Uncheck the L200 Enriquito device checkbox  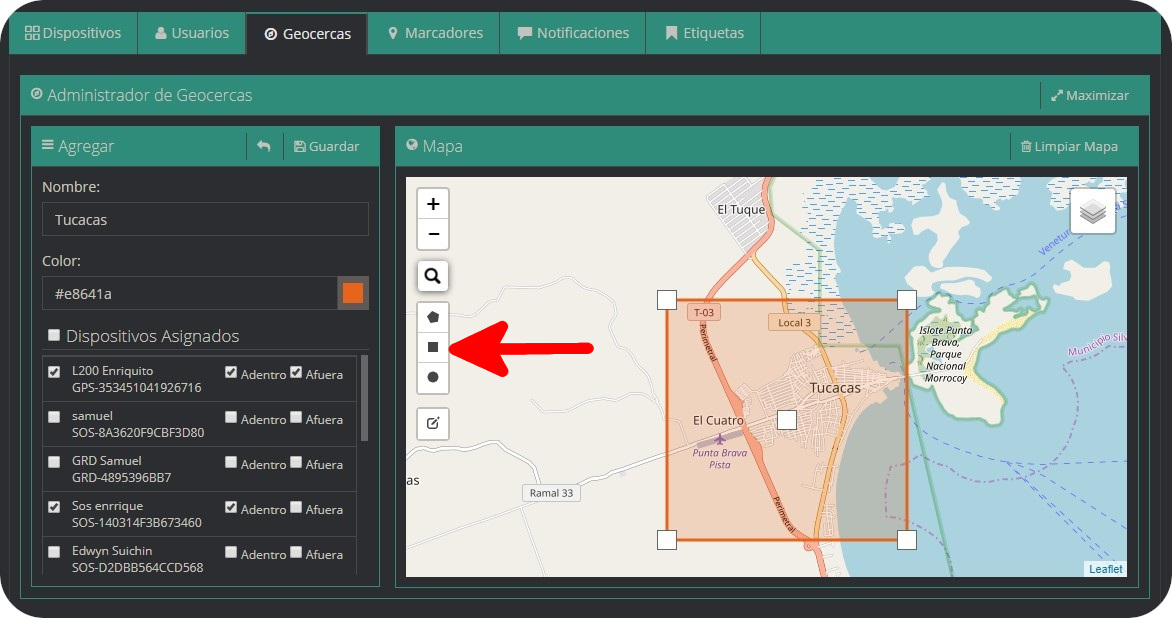coord(54,372)
